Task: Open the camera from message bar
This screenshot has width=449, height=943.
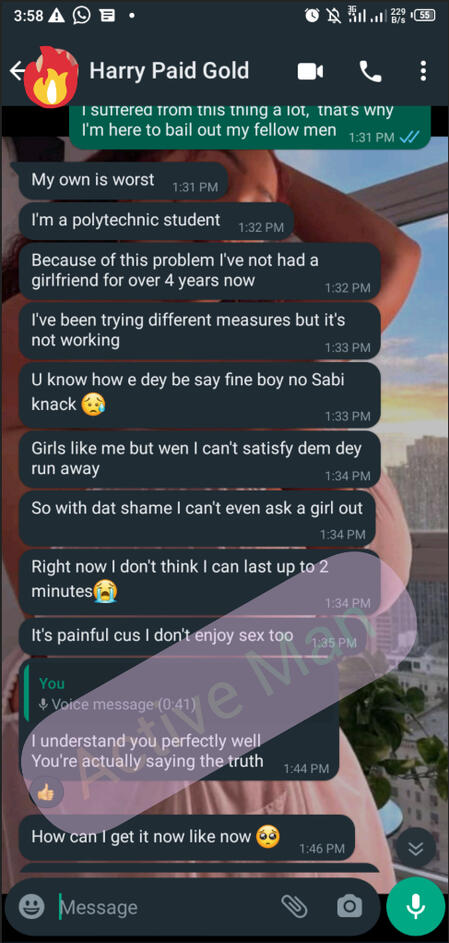Action: tap(349, 906)
